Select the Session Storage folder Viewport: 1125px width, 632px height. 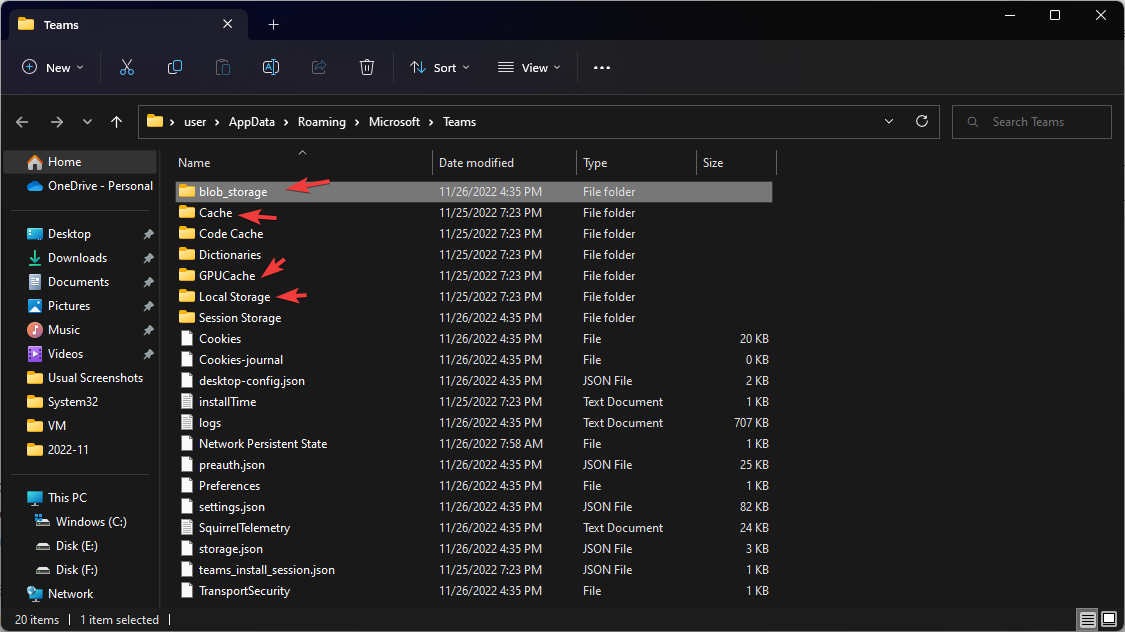pyautogui.click(x=474, y=318)
